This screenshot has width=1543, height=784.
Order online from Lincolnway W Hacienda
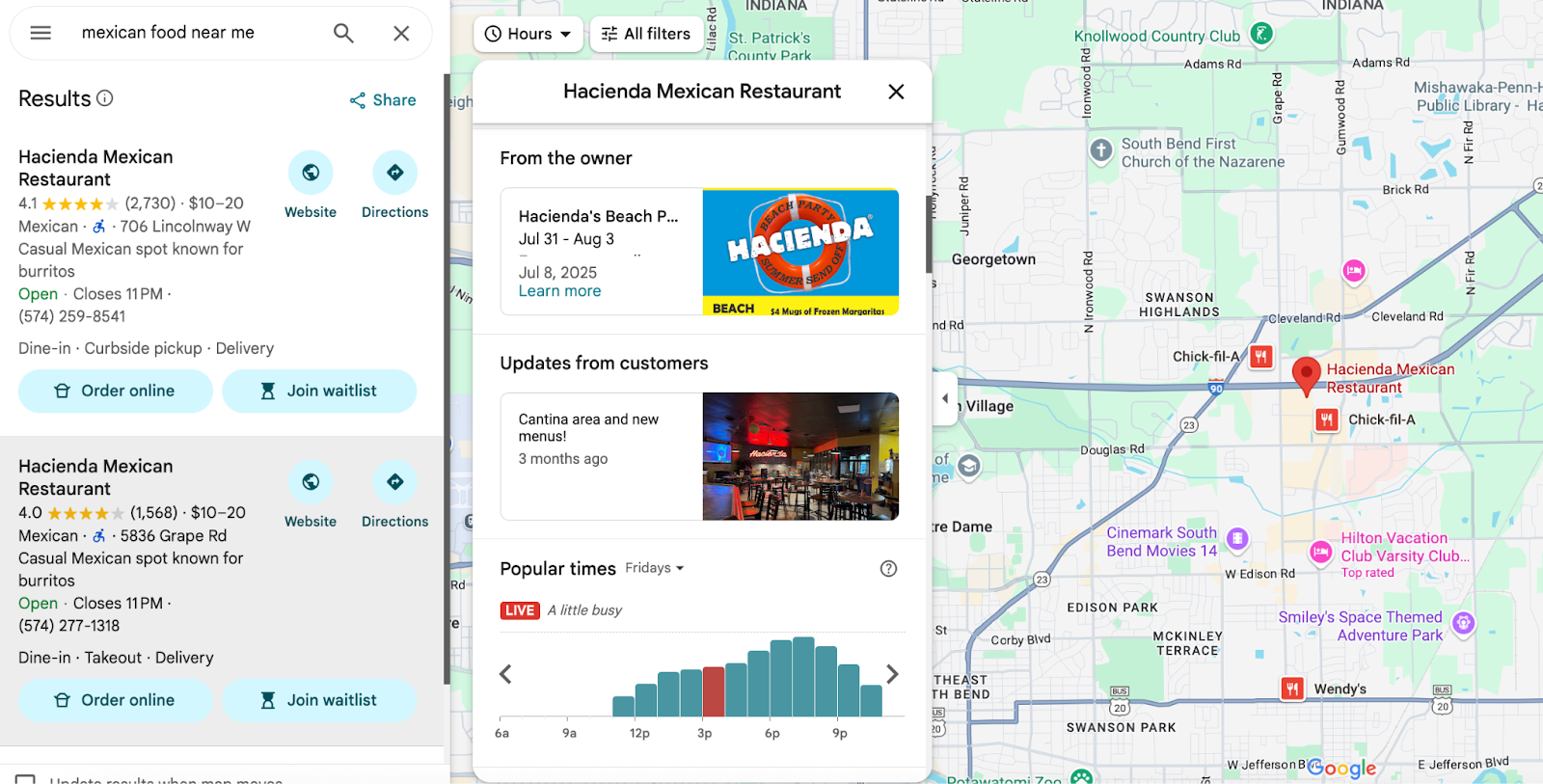116,391
